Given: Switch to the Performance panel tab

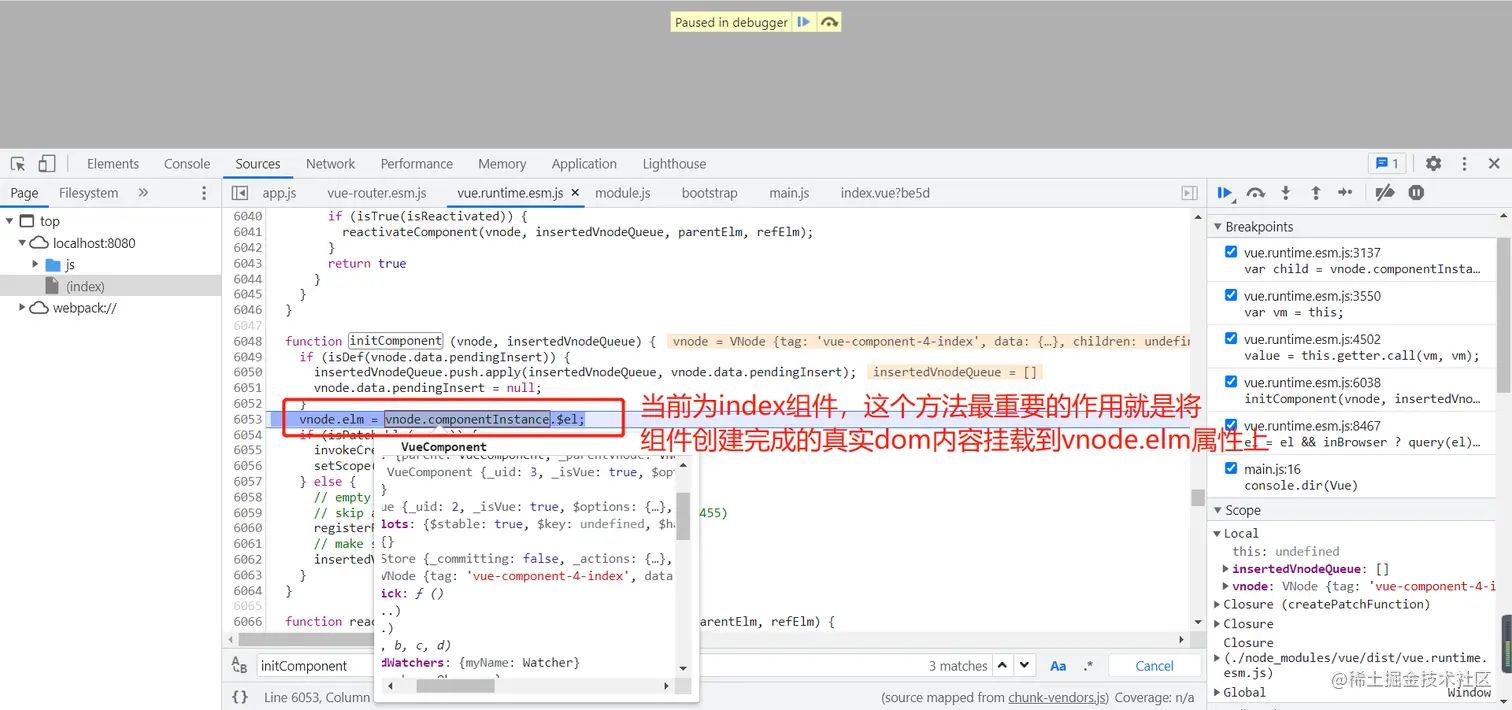Looking at the screenshot, I should coord(417,164).
